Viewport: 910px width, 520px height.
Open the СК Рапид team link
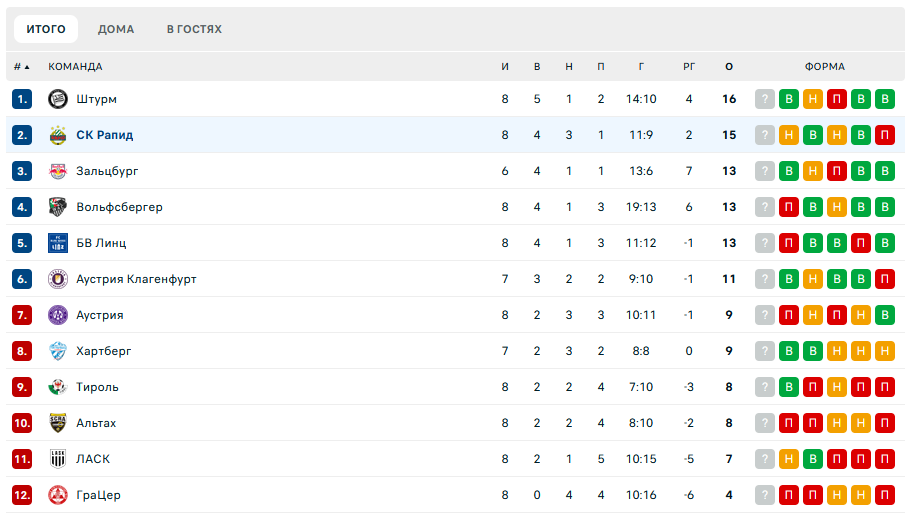(x=104, y=135)
